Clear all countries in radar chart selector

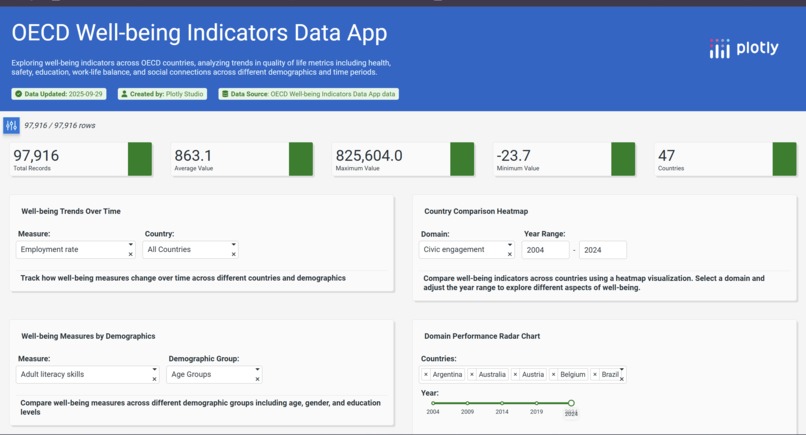click(x=622, y=379)
